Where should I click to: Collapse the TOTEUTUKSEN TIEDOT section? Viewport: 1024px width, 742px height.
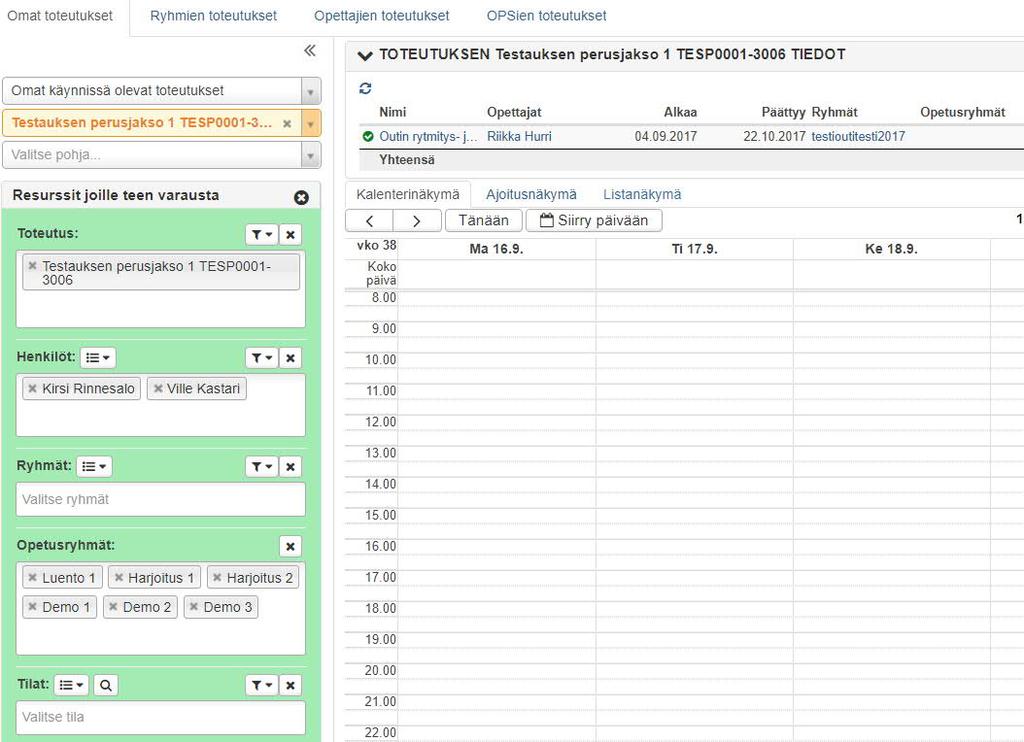coord(365,56)
